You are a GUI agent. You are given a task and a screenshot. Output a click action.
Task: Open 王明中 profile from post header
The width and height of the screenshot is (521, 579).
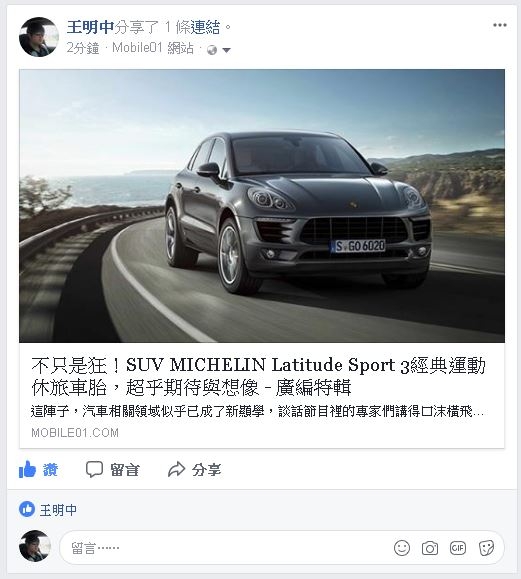tap(90, 27)
